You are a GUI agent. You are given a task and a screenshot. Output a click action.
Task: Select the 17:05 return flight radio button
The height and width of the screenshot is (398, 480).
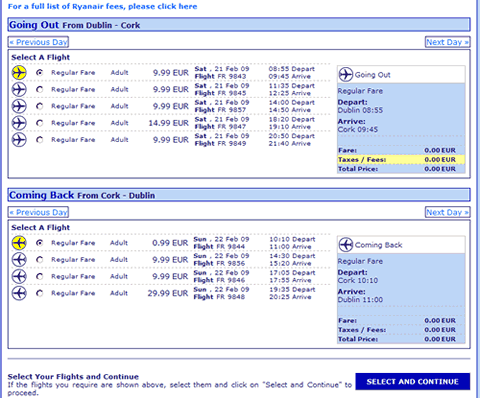tap(40, 276)
